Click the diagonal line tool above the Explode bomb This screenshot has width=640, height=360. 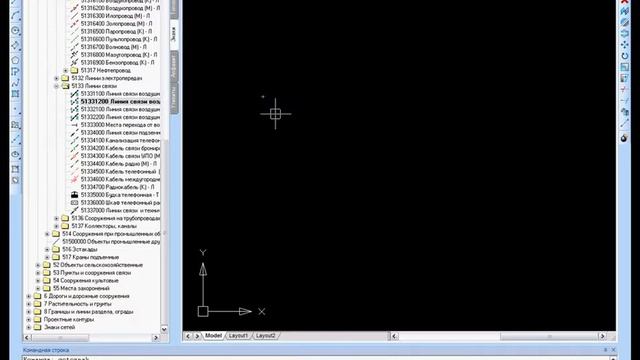coord(624,123)
